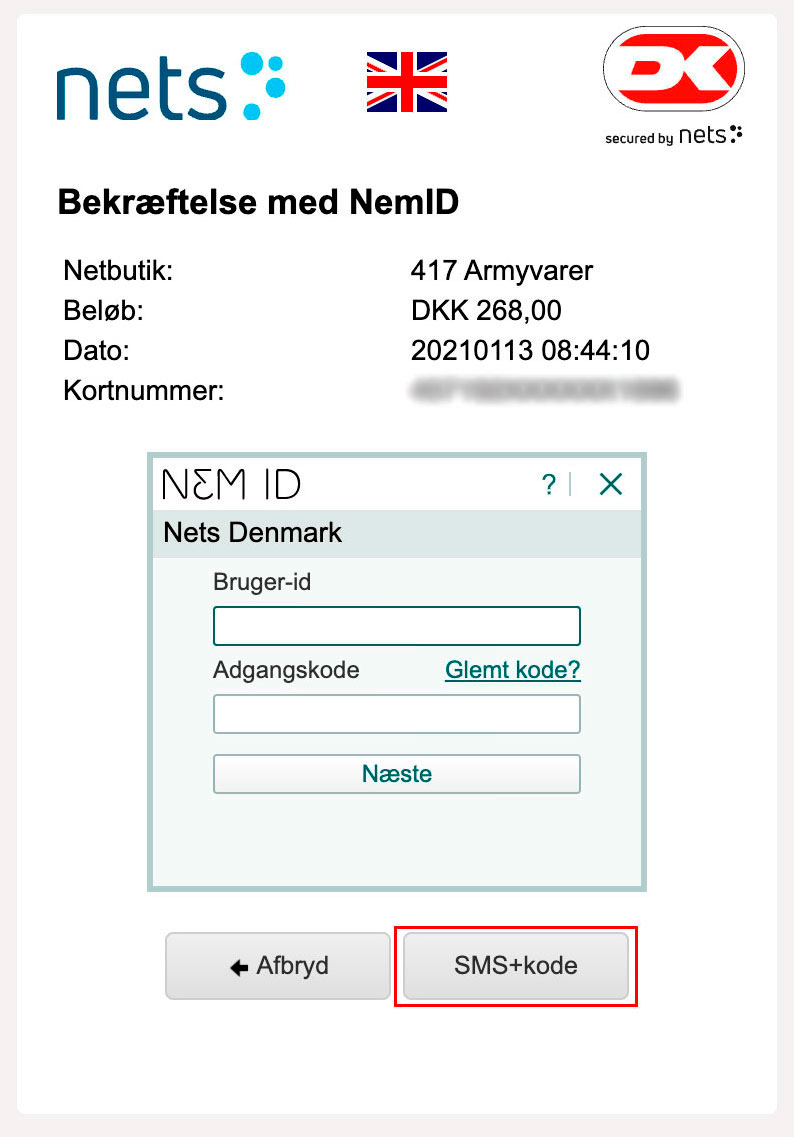794x1137 pixels.
Task: Choose the SMS+kode button
Action: 516,966
